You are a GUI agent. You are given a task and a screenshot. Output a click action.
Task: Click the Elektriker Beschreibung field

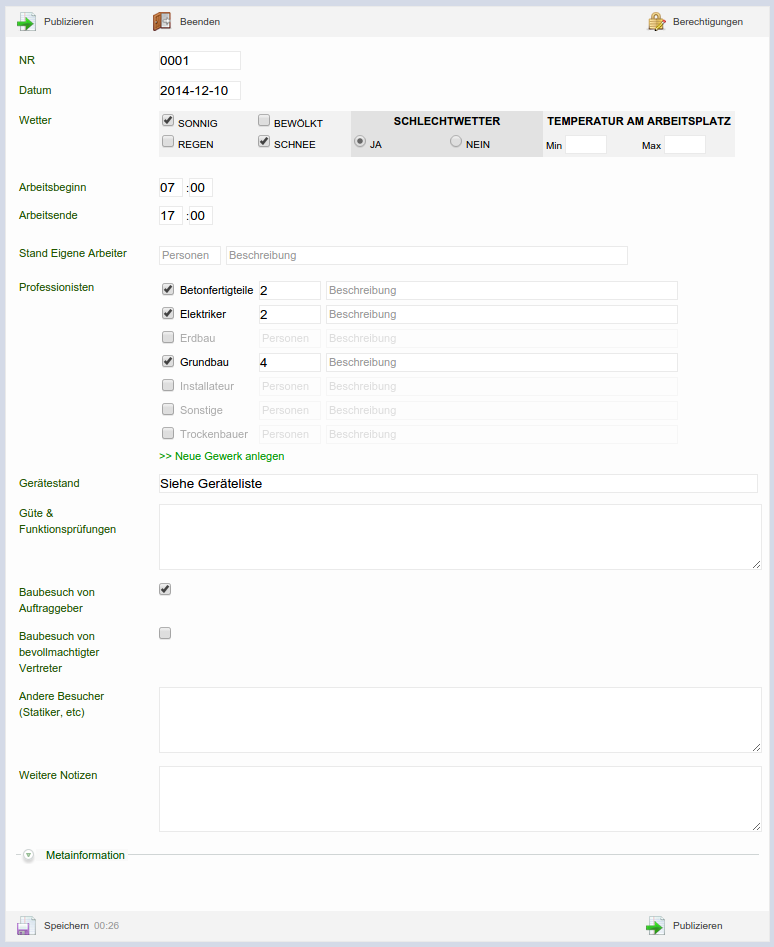501,315
